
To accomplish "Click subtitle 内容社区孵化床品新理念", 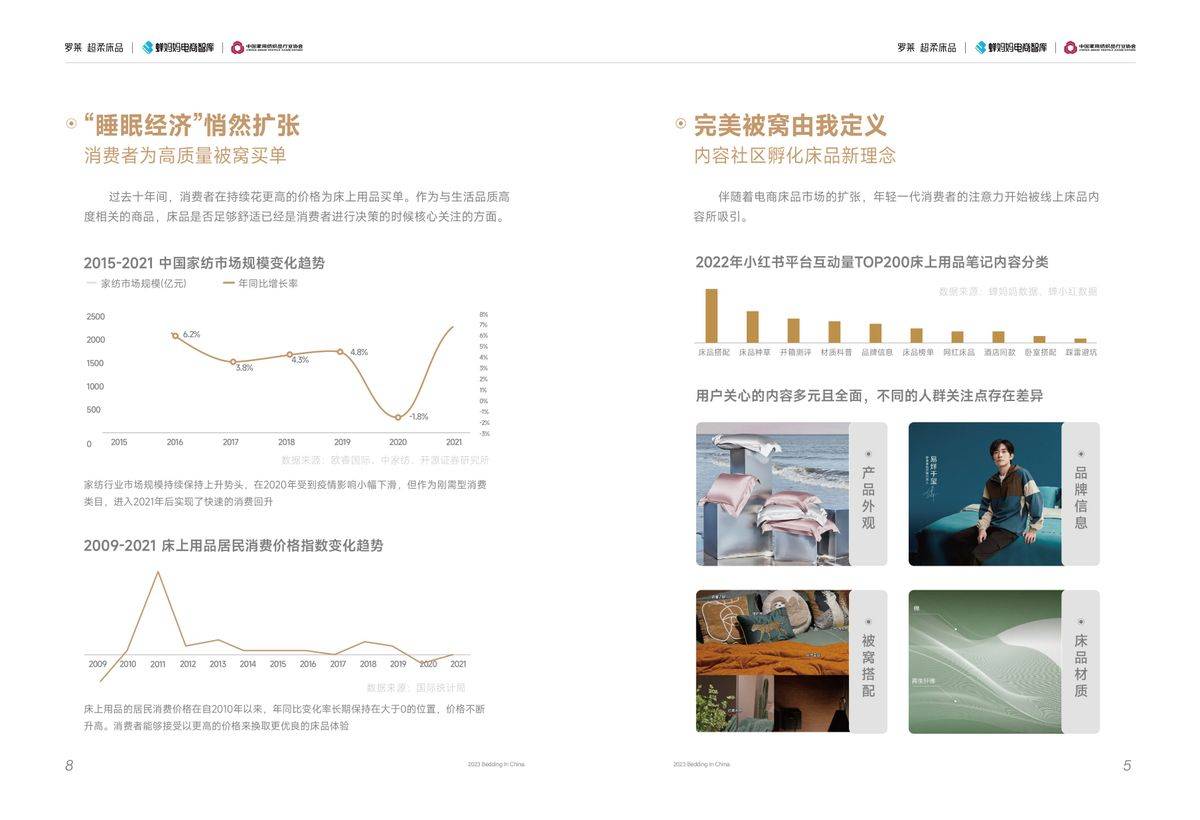I will (795, 156).
